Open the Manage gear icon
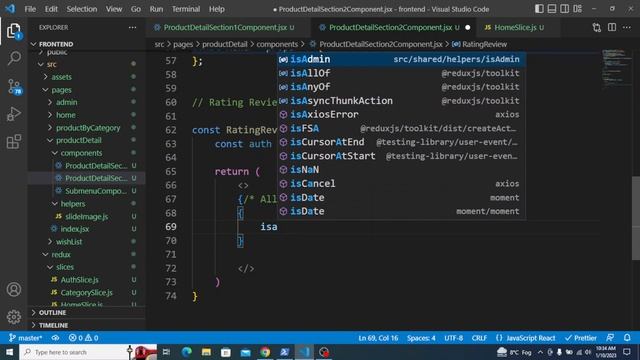The height and width of the screenshot is (360, 640). (x=14, y=317)
